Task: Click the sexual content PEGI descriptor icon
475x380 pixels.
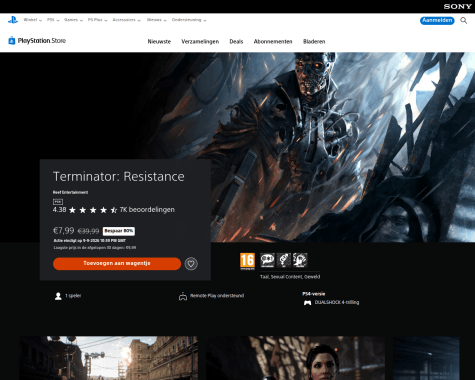Action: (x=284, y=260)
